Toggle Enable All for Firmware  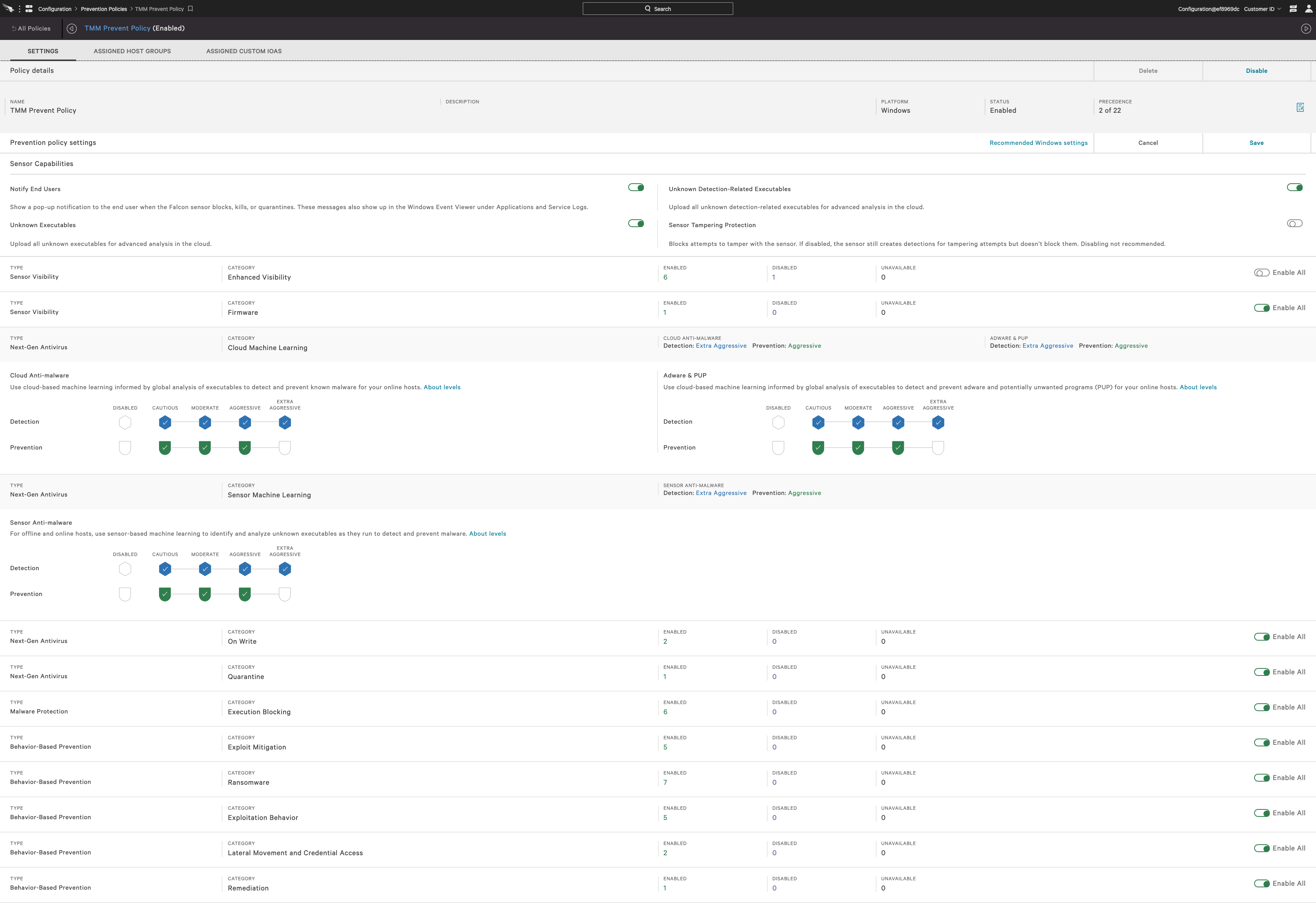(x=1262, y=308)
